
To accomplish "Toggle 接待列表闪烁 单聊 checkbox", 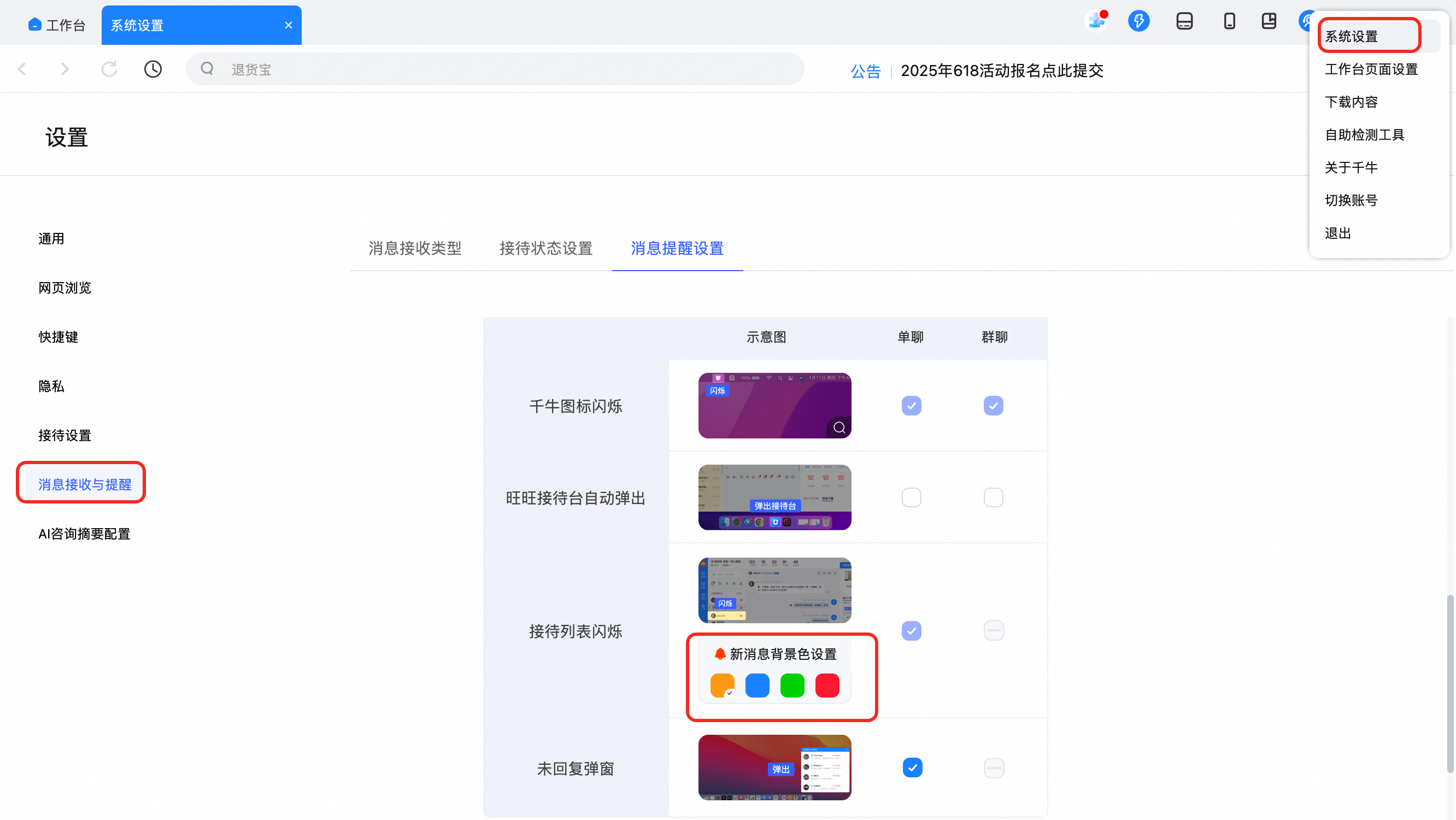I will coord(911,630).
